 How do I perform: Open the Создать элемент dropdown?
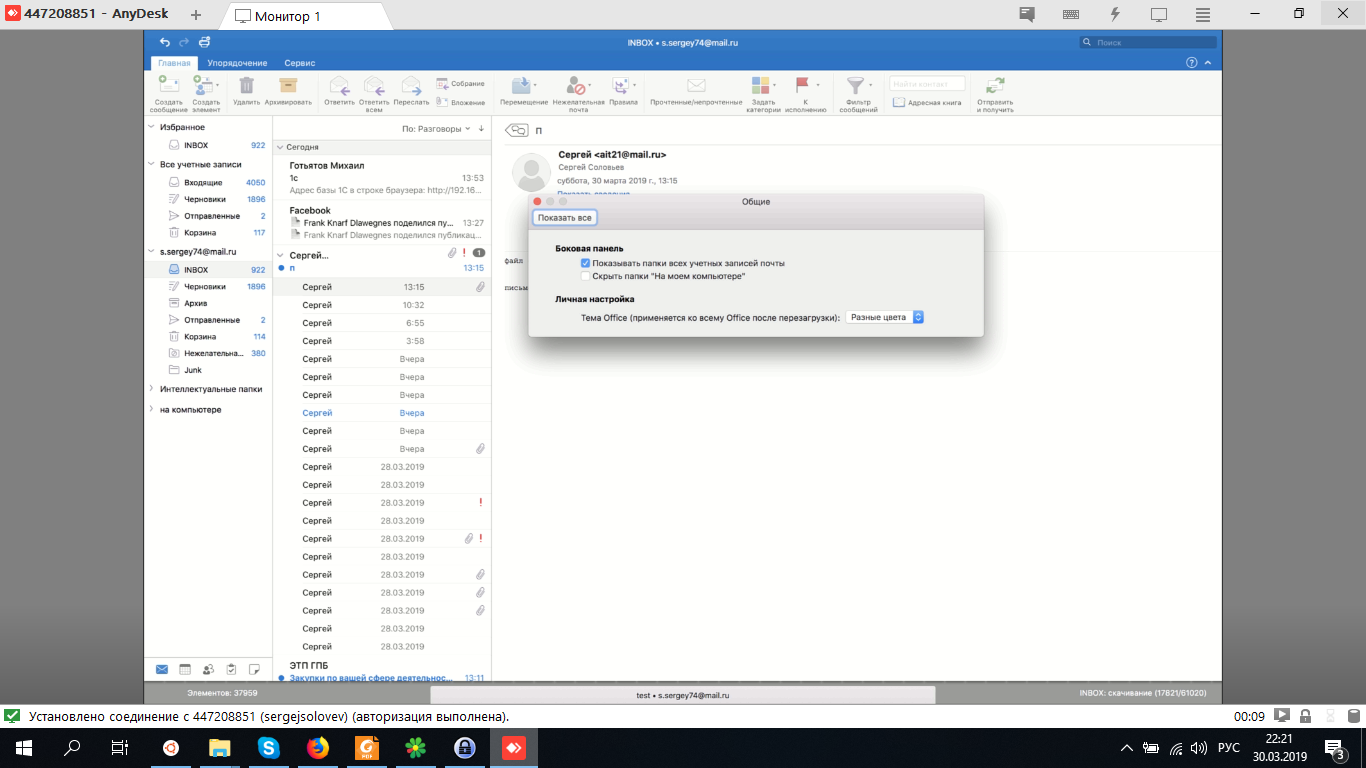point(217,85)
